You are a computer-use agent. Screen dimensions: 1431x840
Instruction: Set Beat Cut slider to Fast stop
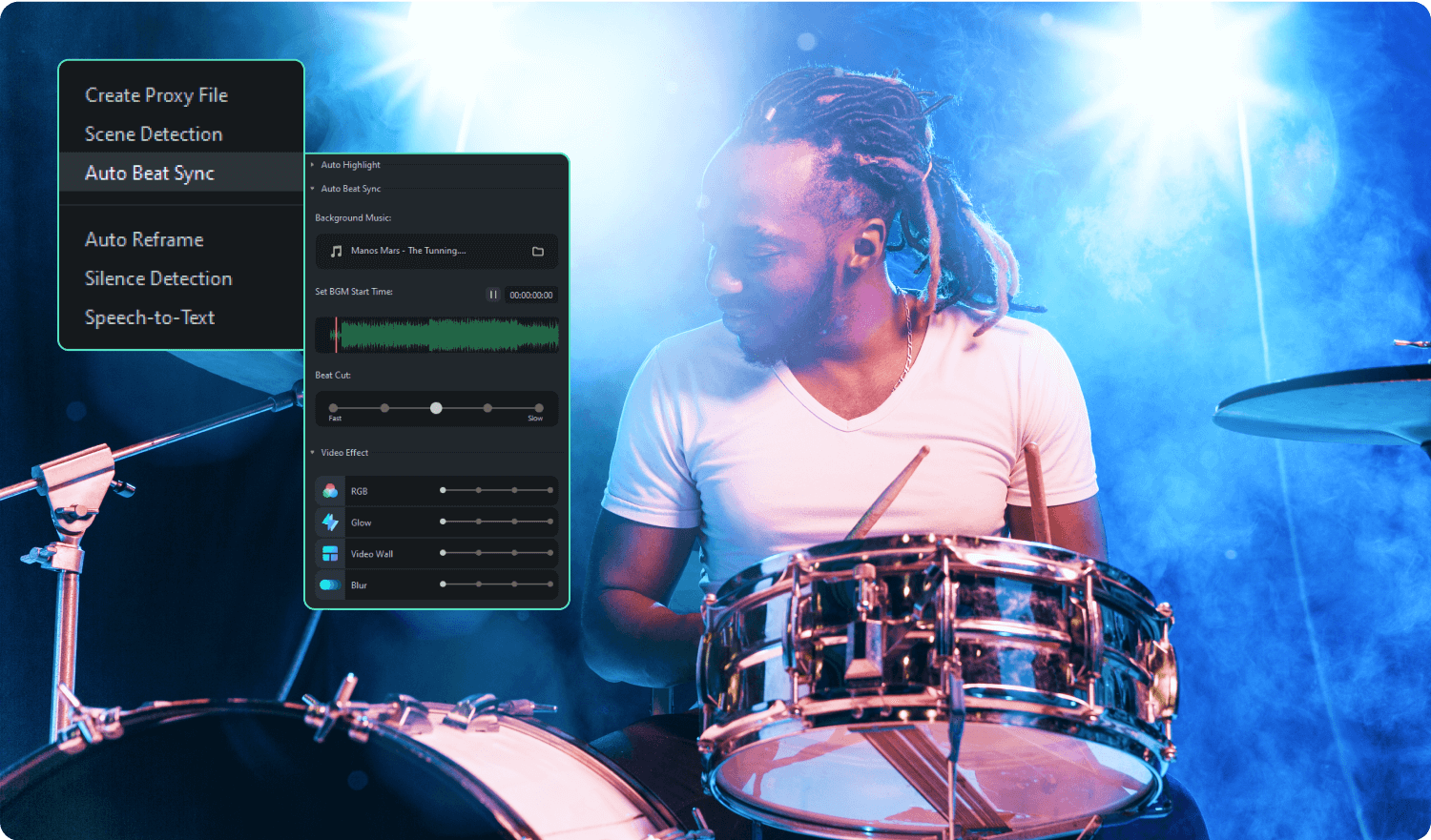coord(333,408)
